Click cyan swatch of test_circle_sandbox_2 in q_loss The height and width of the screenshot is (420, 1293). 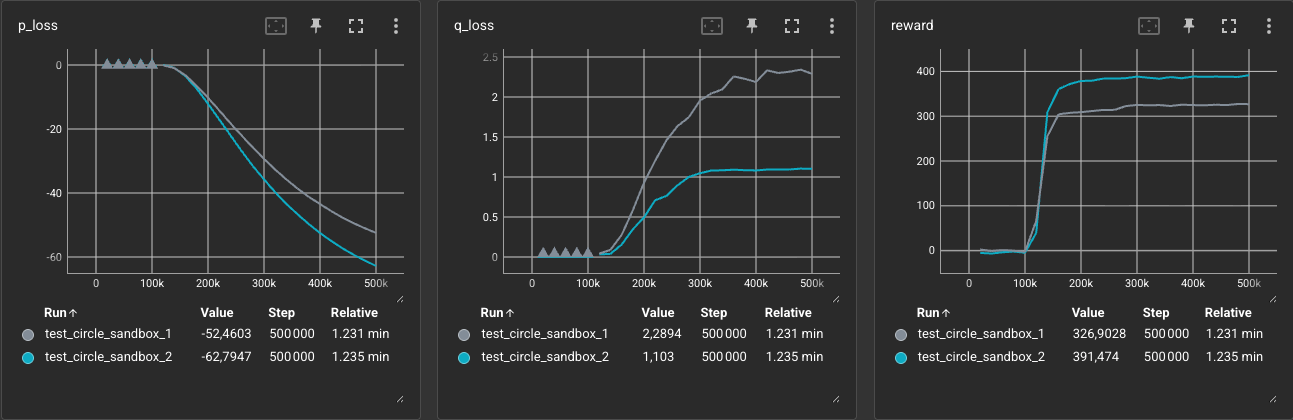coord(463,356)
